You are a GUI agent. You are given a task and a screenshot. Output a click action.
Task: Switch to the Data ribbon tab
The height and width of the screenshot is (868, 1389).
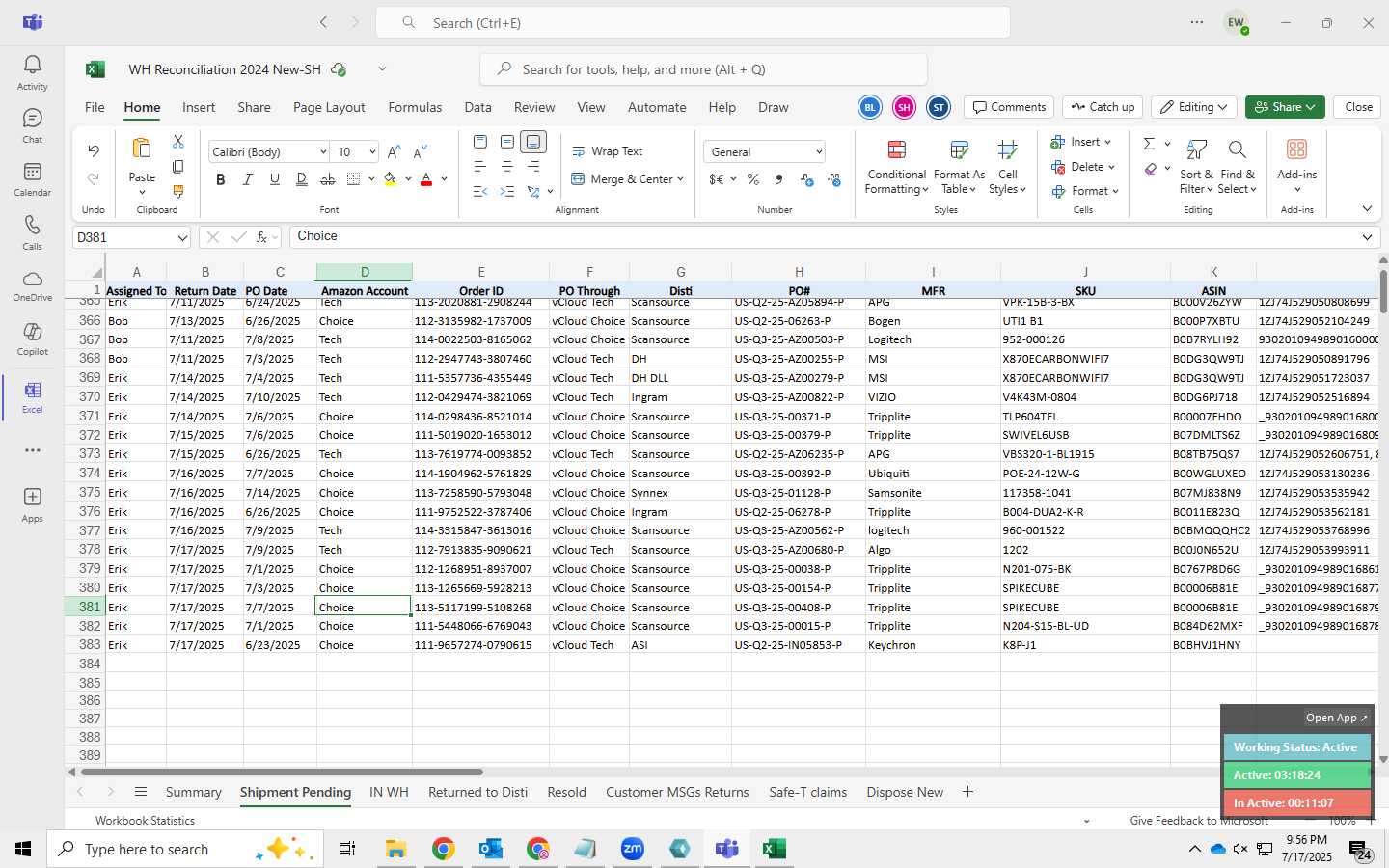(x=477, y=107)
